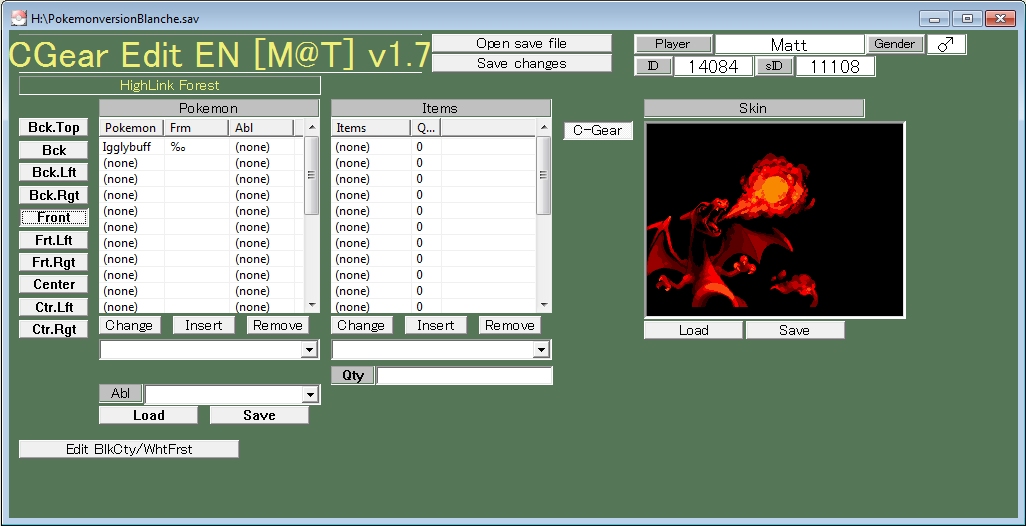The height and width of the screenshot is (526, 1026).
Task: Click the Open save file button
Action: point(522,43)
